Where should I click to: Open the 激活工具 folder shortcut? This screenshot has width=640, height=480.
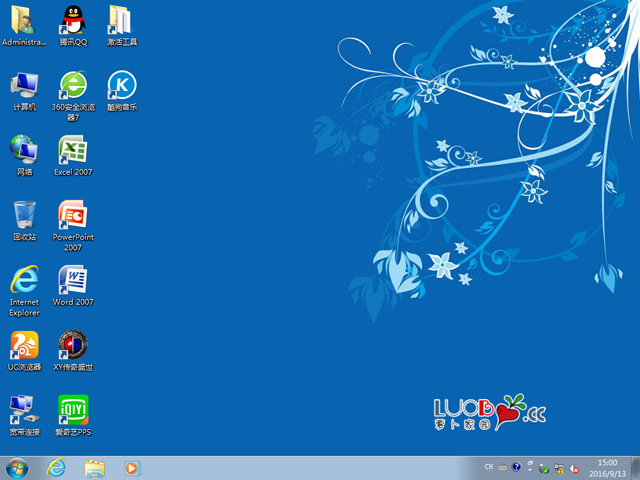coord(122,25)
